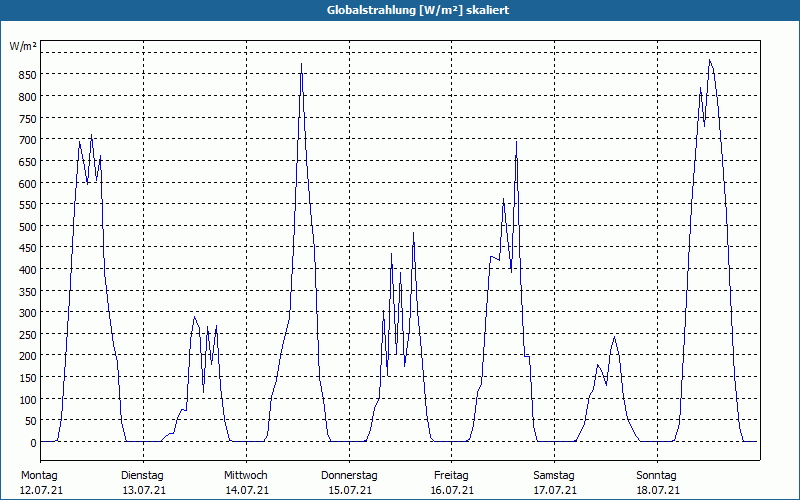Click the 300 y-axis value
Viewport: 800px width, 500px height.
27,312
